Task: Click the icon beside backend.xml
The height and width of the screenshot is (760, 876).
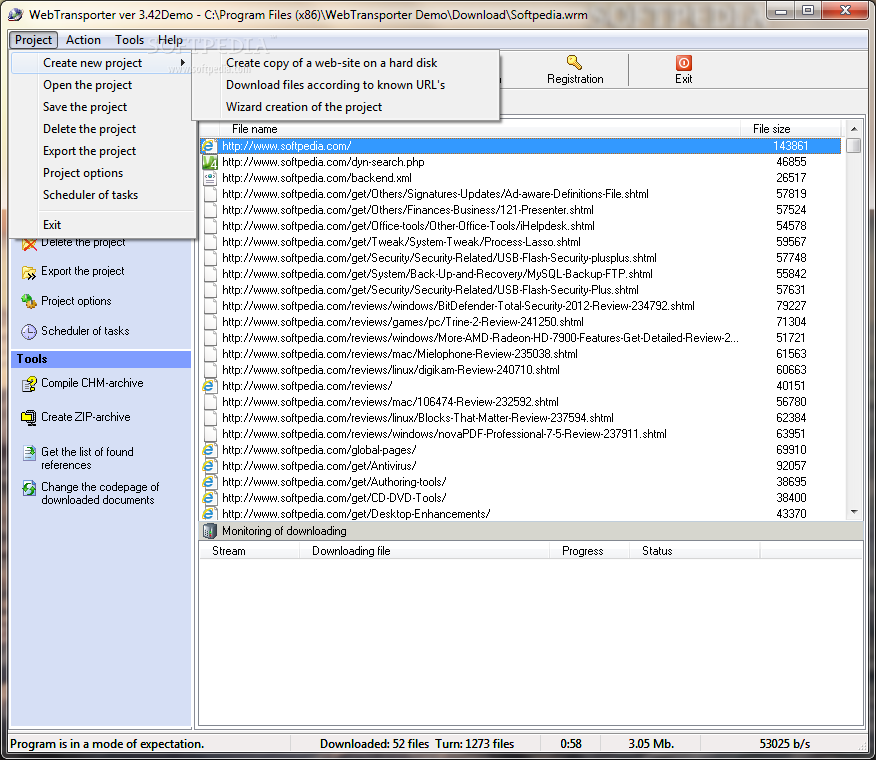Action: tap(210, 178)
